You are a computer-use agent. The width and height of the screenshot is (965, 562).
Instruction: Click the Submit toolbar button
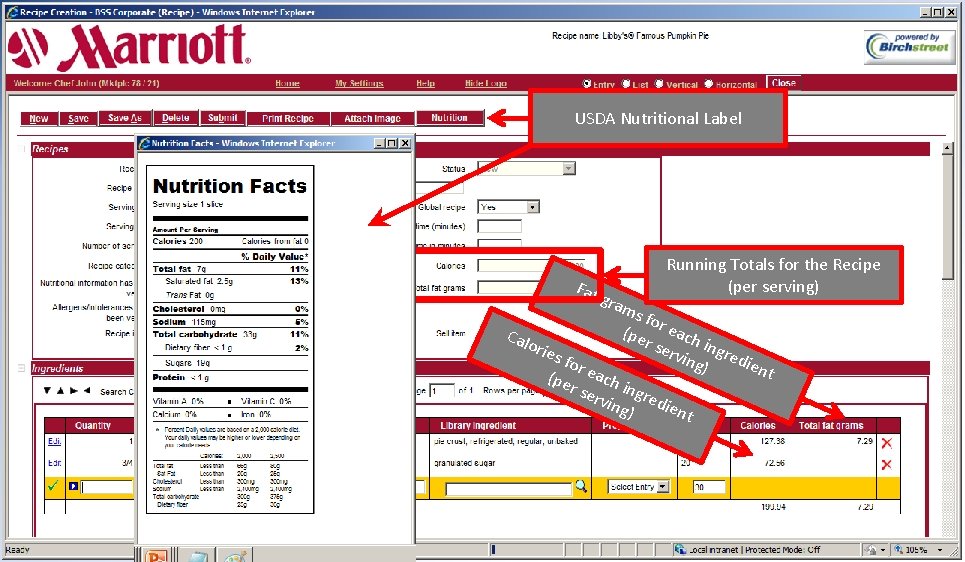click(x=222, y=118)
